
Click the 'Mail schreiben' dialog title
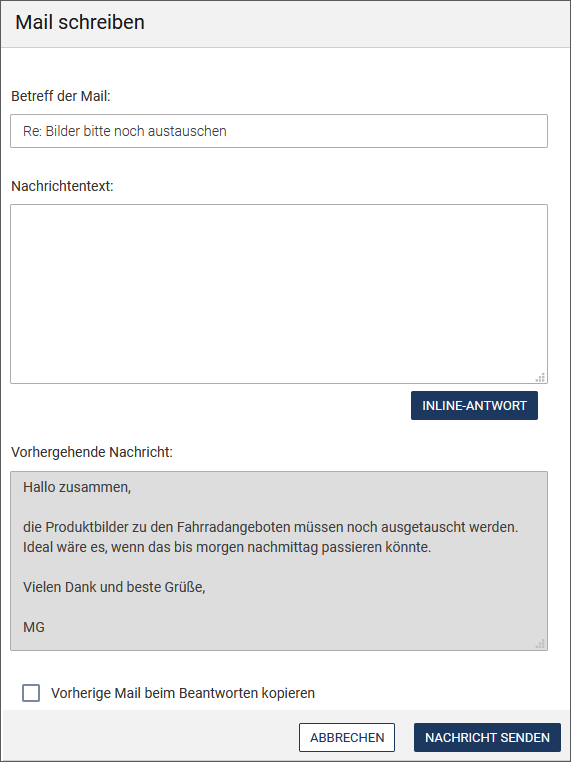pyautogui.click(x=80, y=22)
